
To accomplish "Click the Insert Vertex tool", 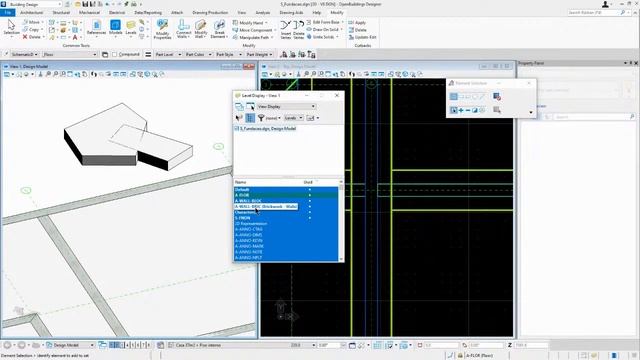I will [x=286, y=29].
